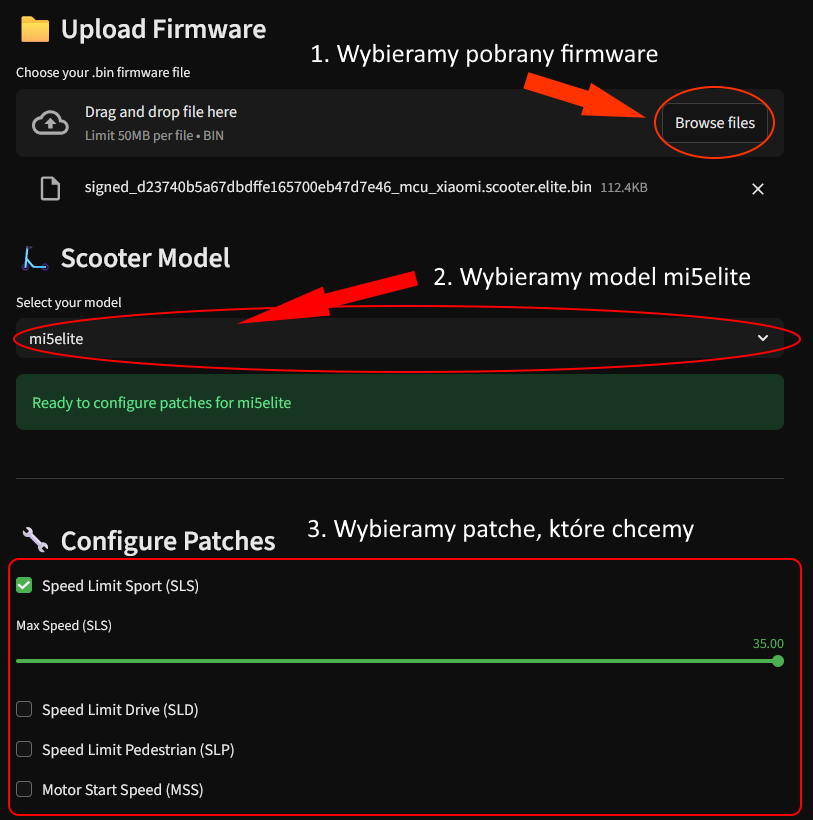813x820 pixels.
Task: Click the scooter icon beside Scooter Model
Action: (35, 258)
